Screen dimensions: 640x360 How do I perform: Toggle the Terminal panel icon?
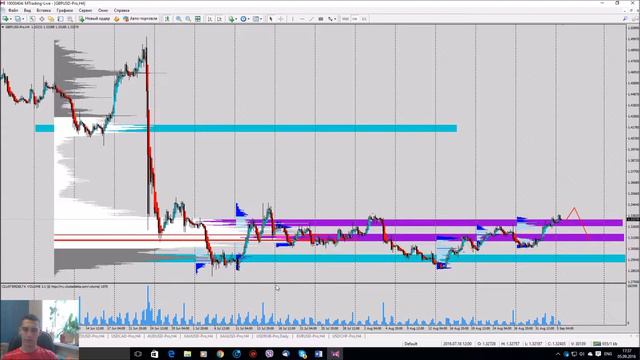pos(60,19)
